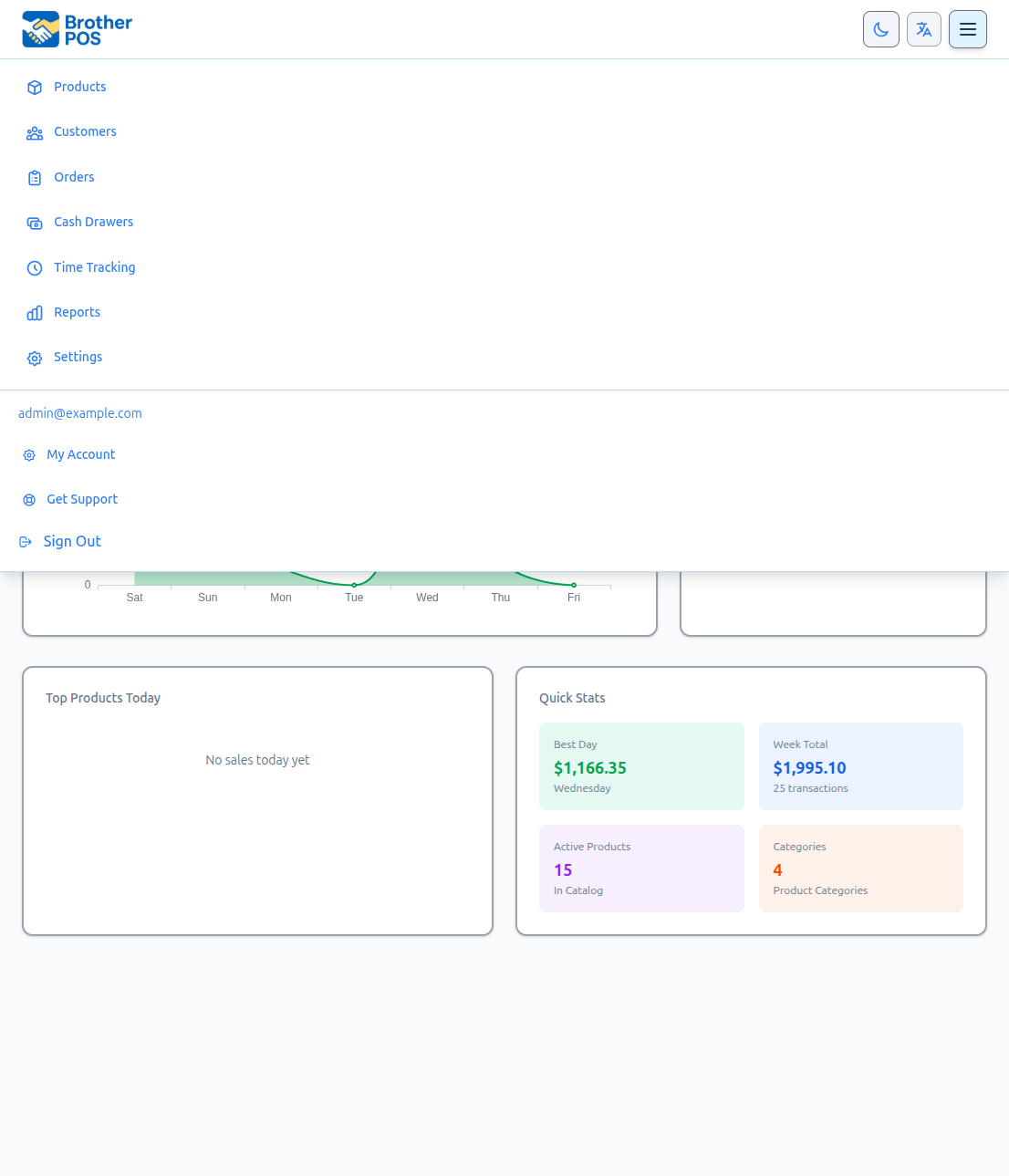Click the admin@example.com account entry

pyautogui.click(x=80, y=413)
